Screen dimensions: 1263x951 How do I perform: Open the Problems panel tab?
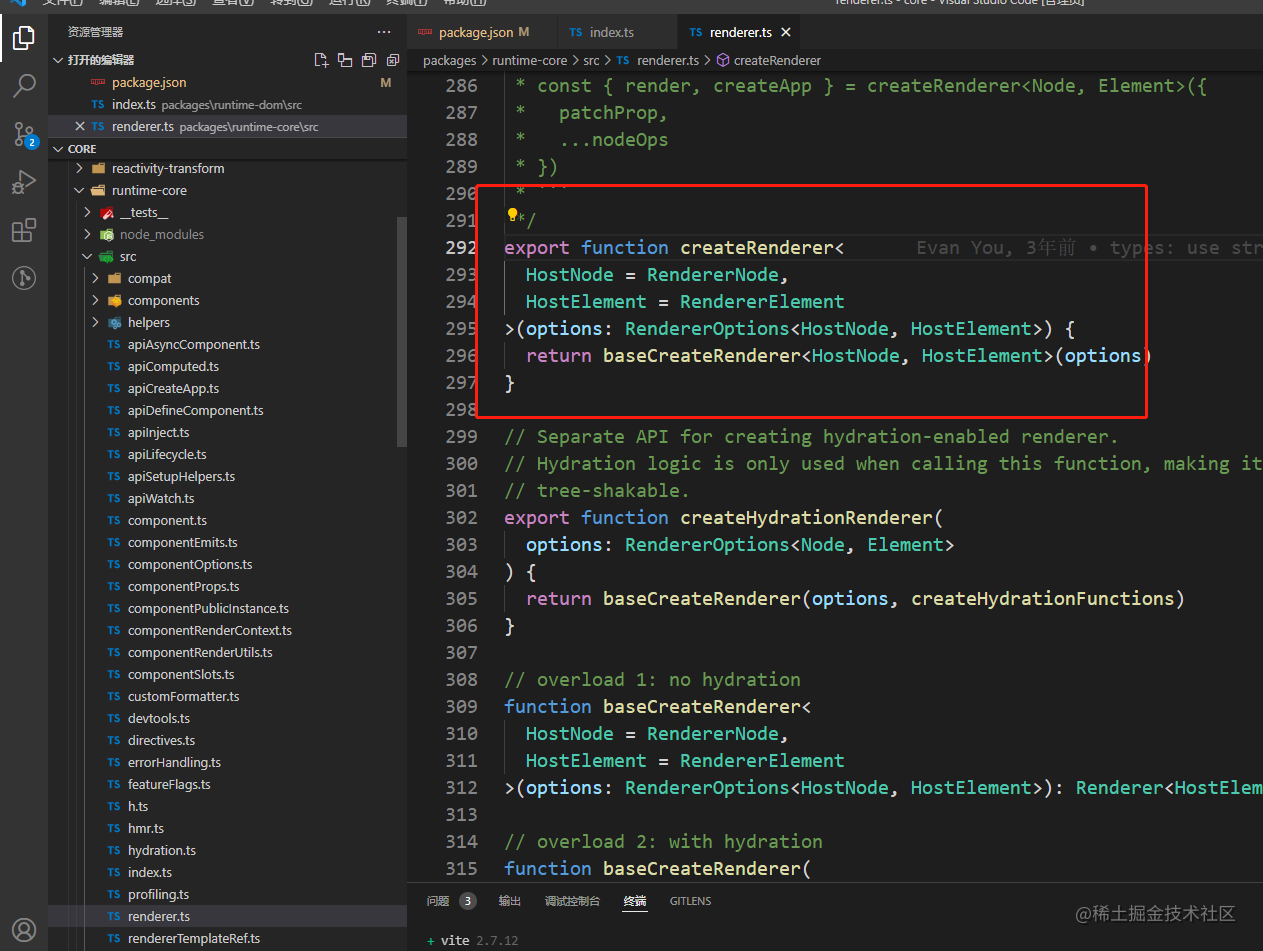[x=451, y=901]
